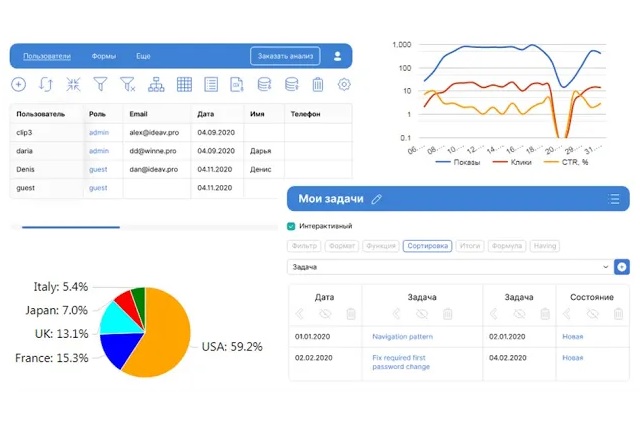Hide the Состояние column with eye icon
Image resolution: width=640 pixels, height=421 pixels.
tap(592, 314)
